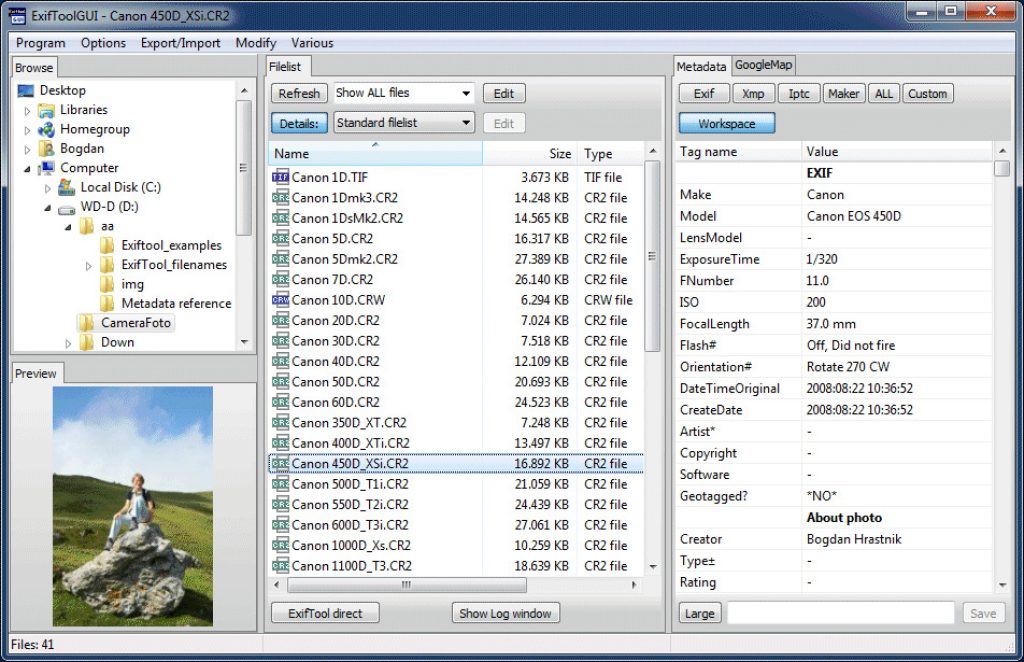Click the CR2 icon beside Canon 450D_XSi.CR2
This screenshot has width=1024, height=662.
(x=283, y=463)
